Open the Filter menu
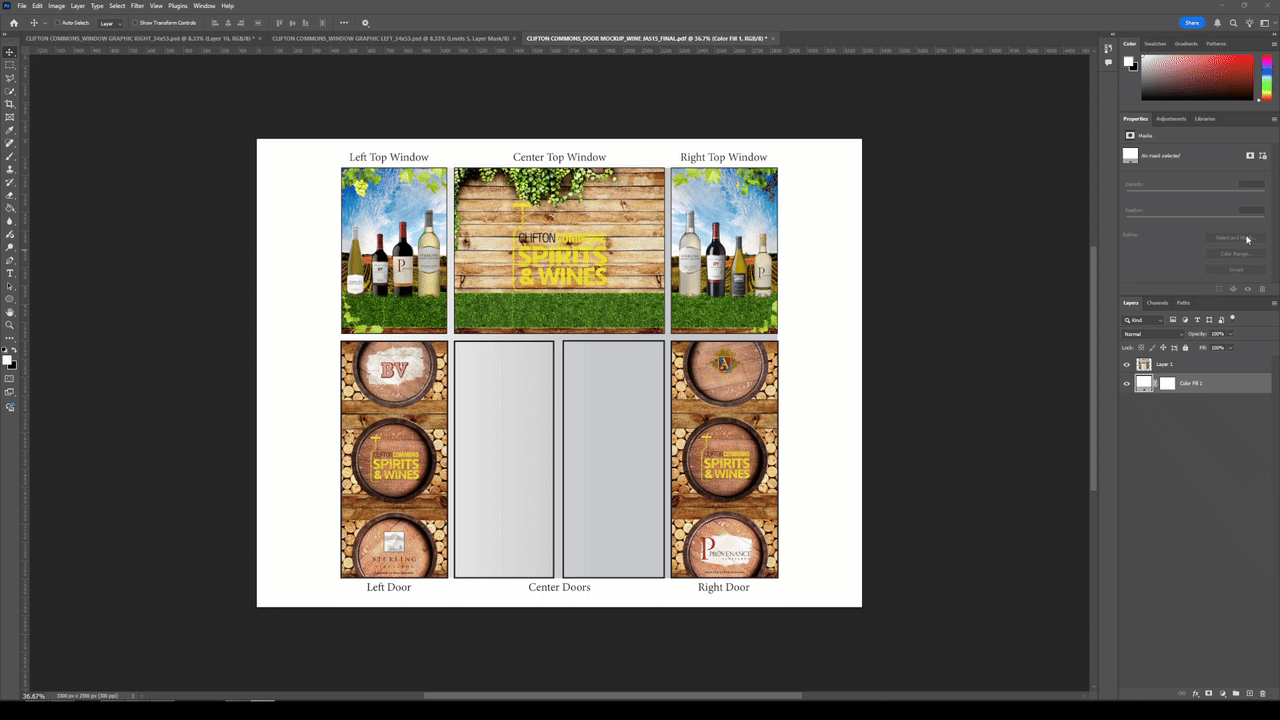 pos(138,6)
